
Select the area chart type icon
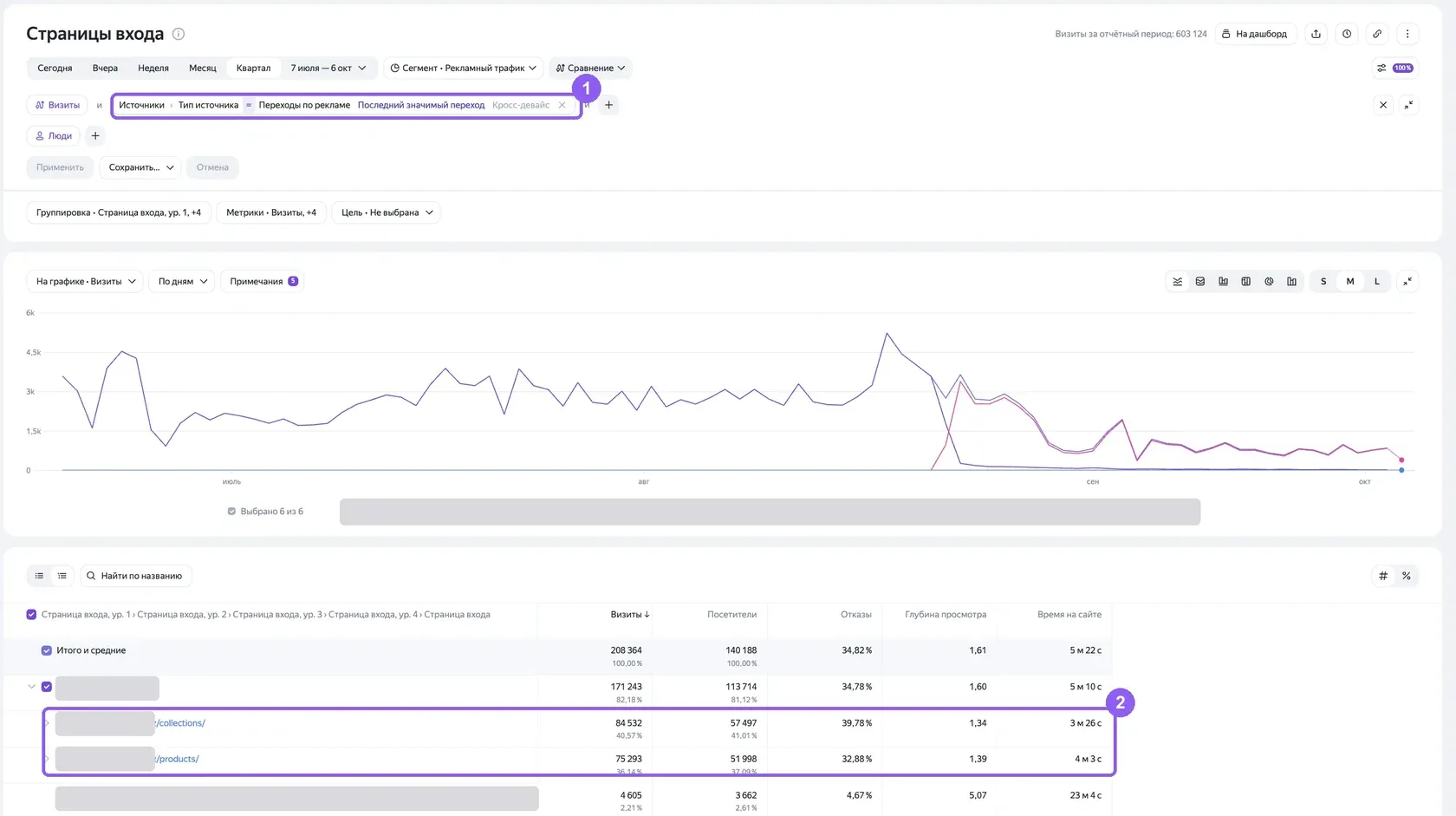click(1200, 281)
